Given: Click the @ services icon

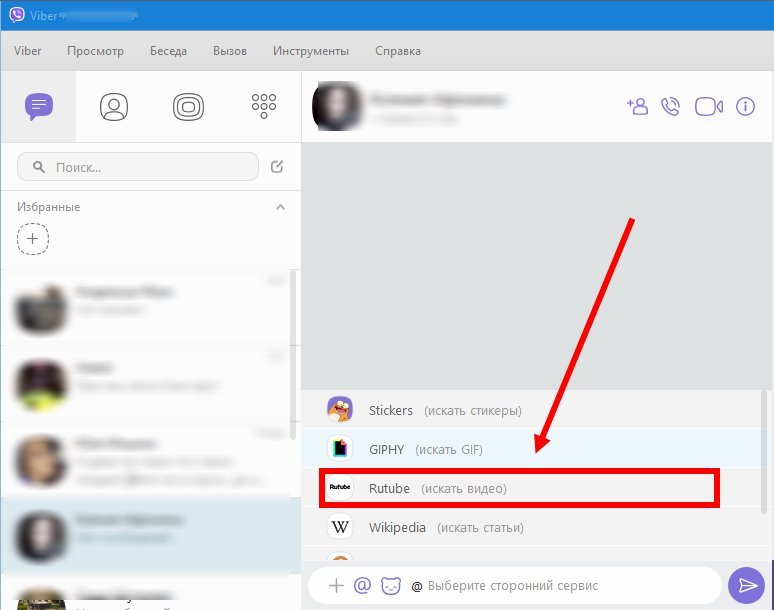Looking at the screenshot, I should coord(363,586).
